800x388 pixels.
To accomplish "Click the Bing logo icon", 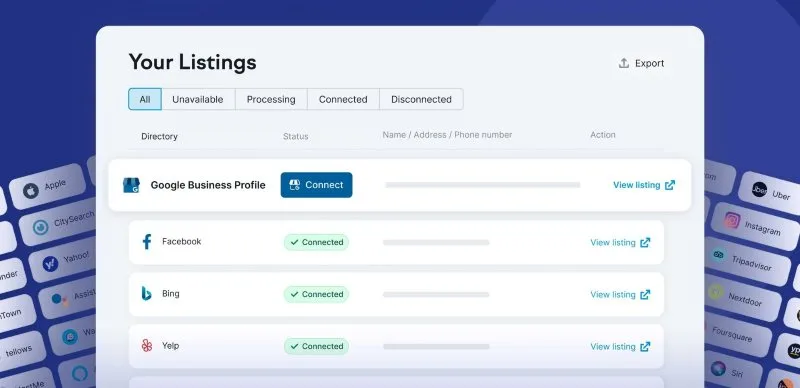I will click(x=146, y=294).
